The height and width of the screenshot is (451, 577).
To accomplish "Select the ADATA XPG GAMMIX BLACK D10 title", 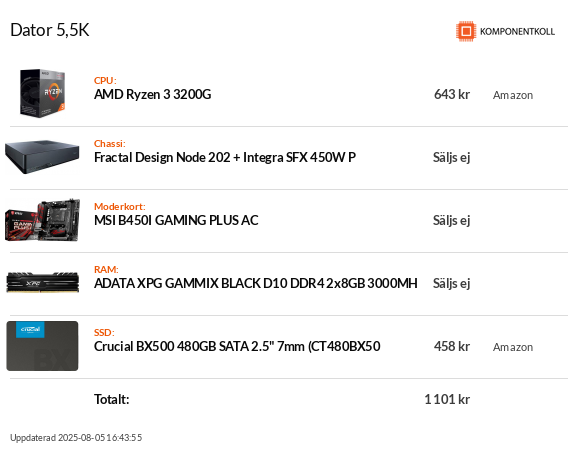I will pos(256,283).
